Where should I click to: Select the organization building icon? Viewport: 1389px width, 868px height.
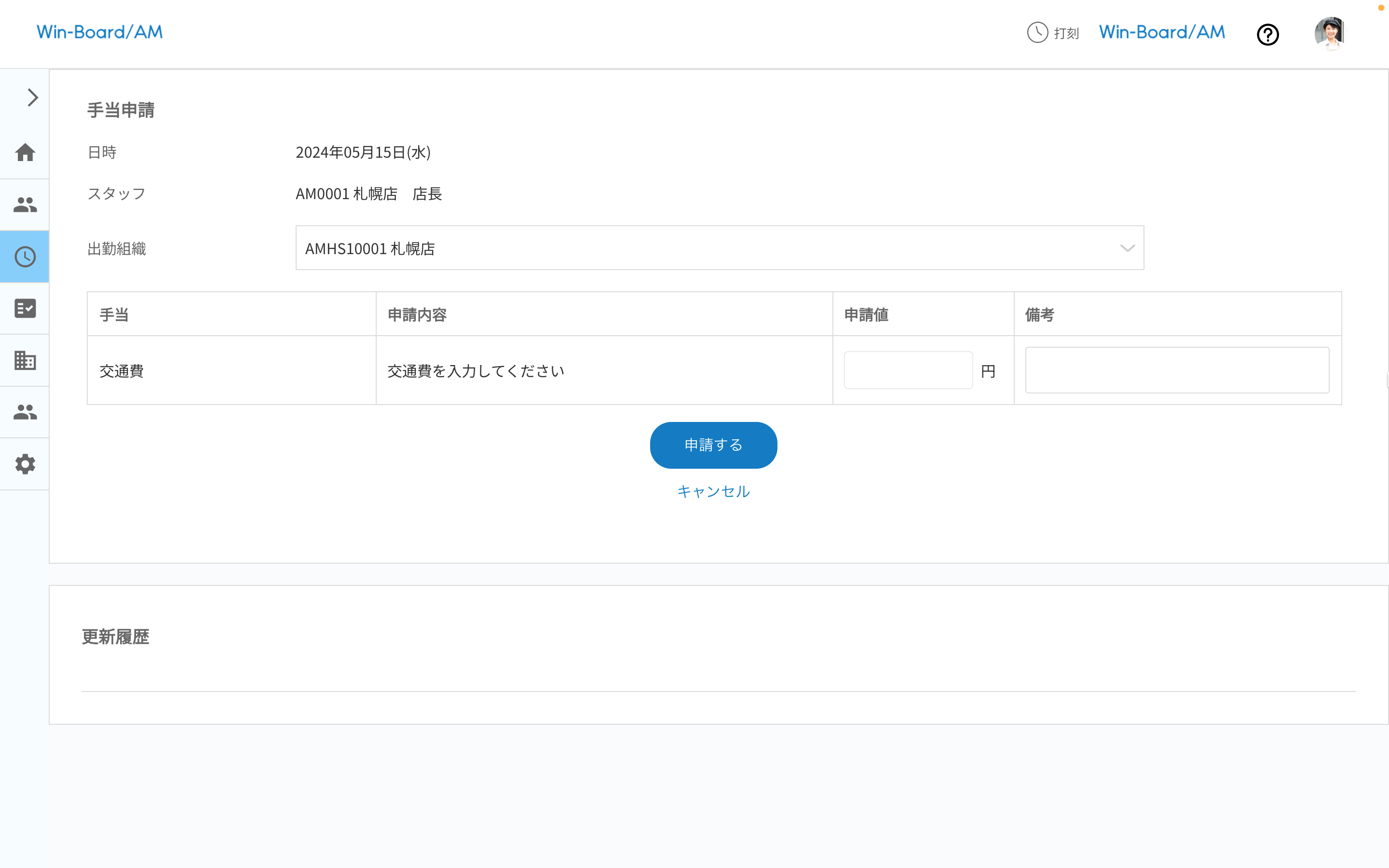tap(25, 361)
